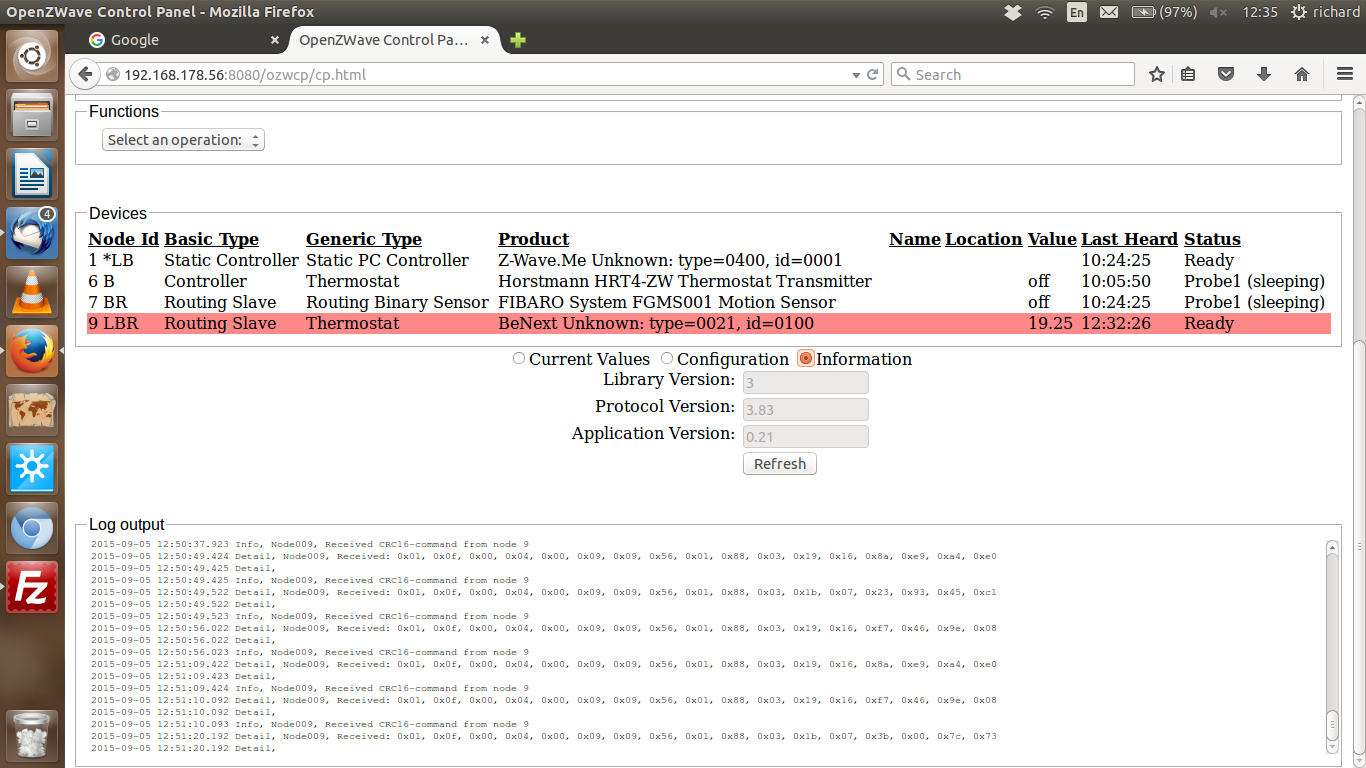Bookmark this page with the star icon

click(1157, 74)
